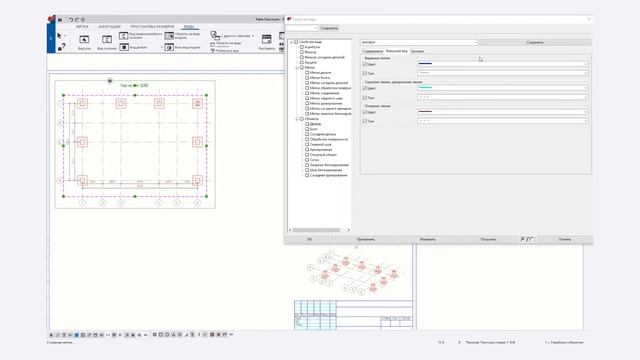
Task: Toggle Цвет checkbox under Скрытые линии
Action: [x=365, y=88]
